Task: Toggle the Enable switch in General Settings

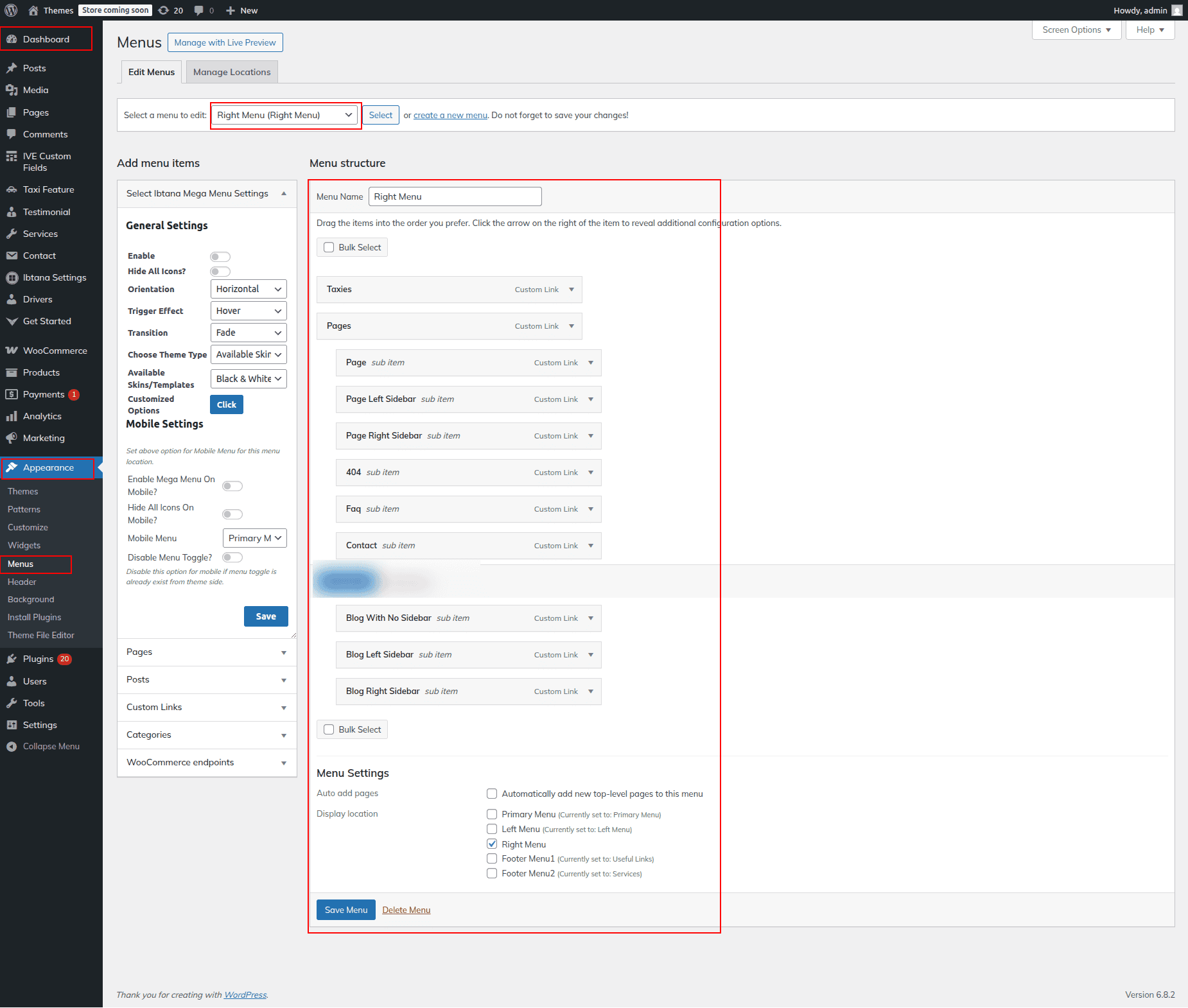Action: [x=220, y=256]
